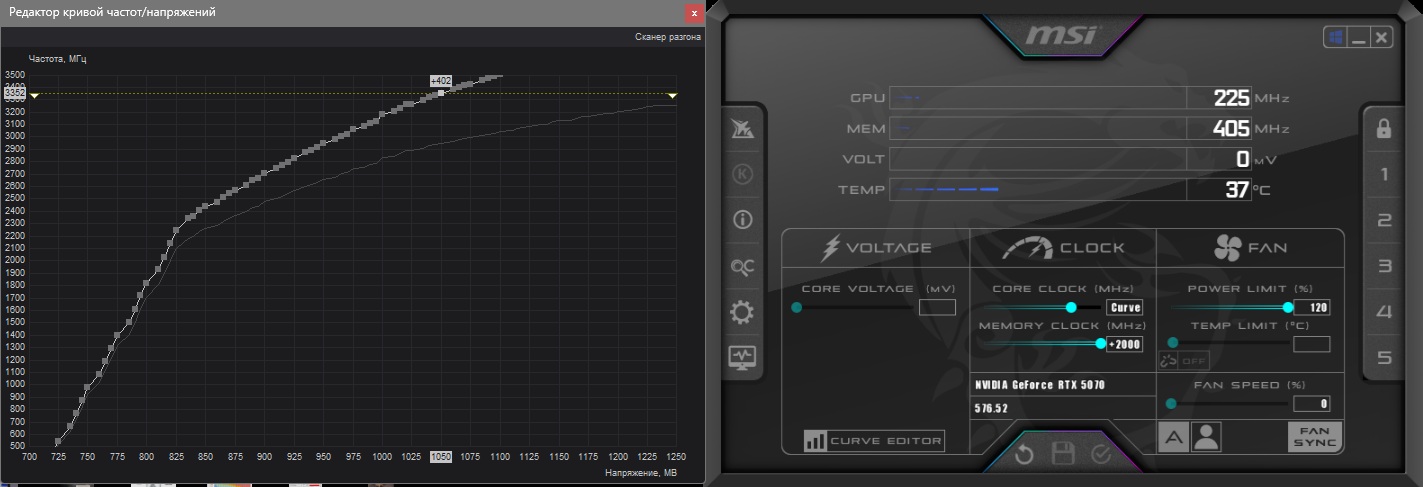The width and height of the screenshot is (1423, 487).
Task: Select the lowest curve point near 725 mV
Action: point(58,441)
